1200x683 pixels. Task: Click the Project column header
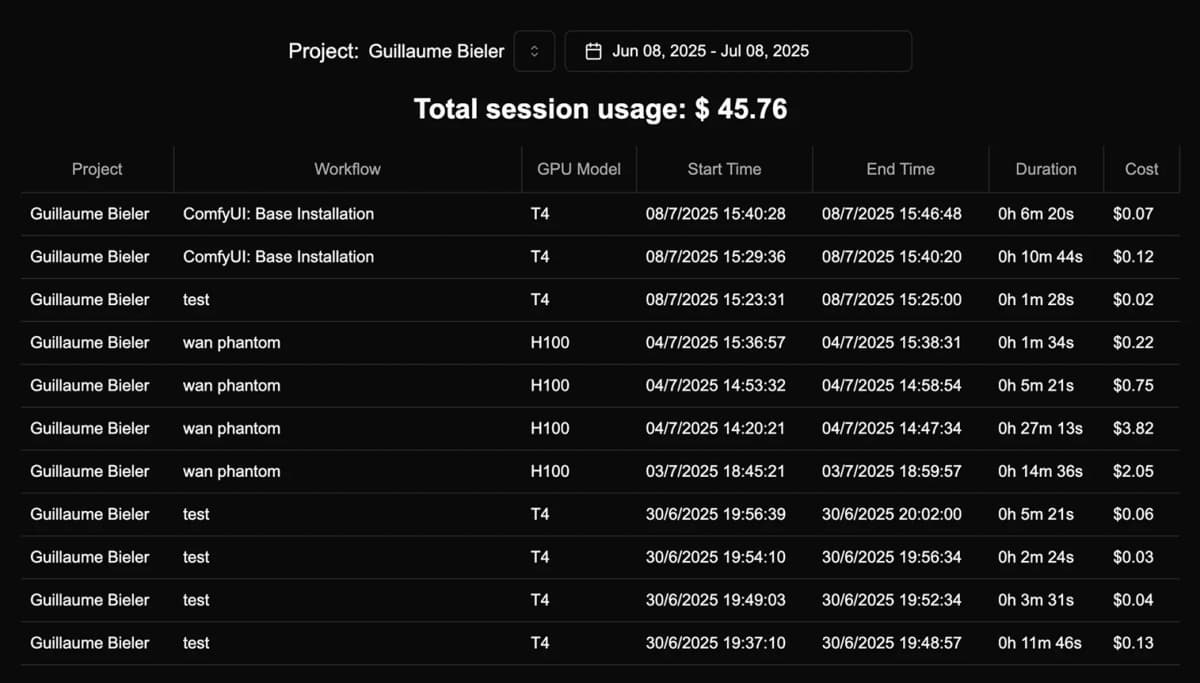[x=97, y=169]
